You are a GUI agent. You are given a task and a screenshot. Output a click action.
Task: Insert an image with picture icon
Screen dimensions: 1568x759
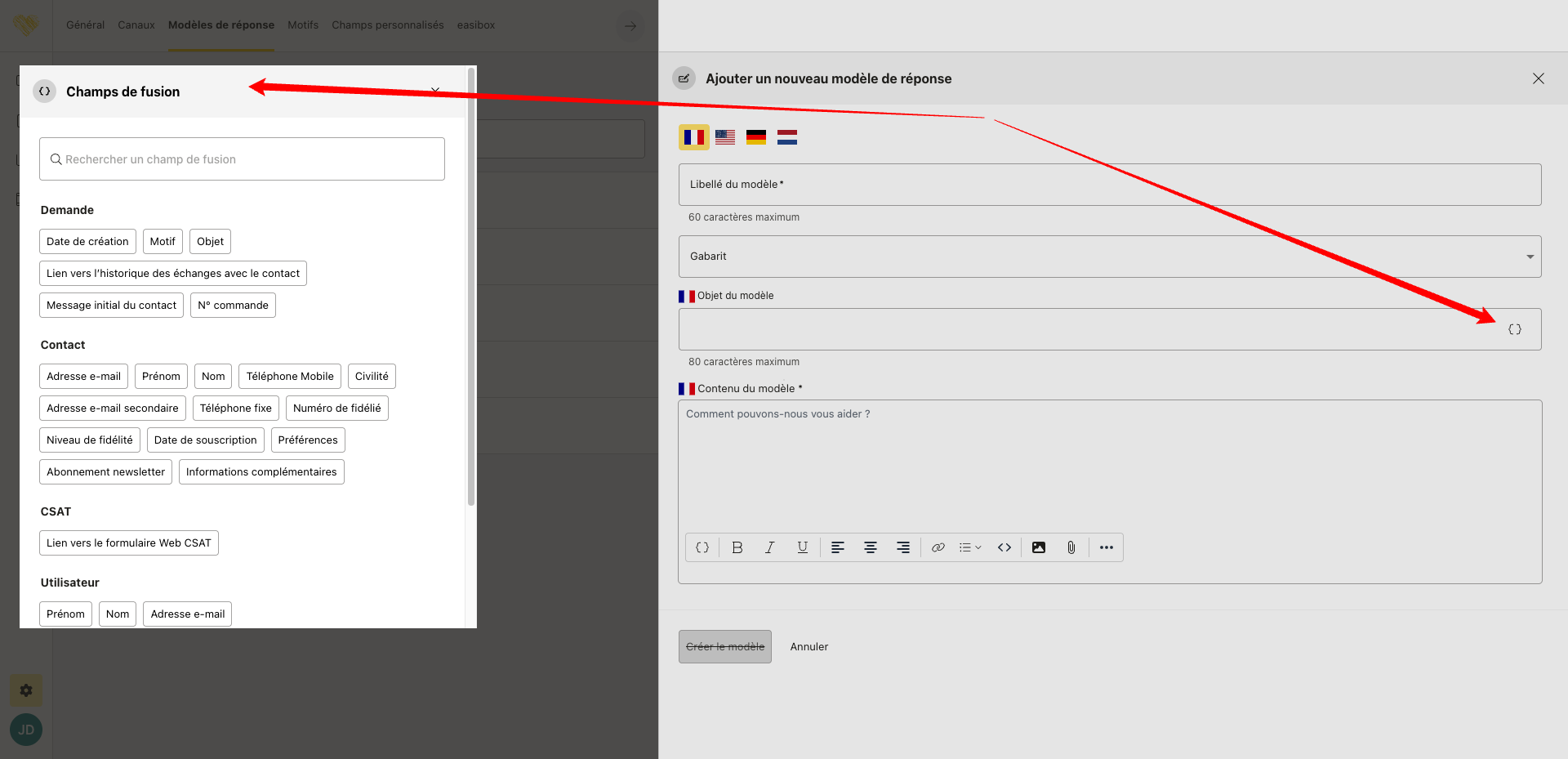click(1039, 547)
